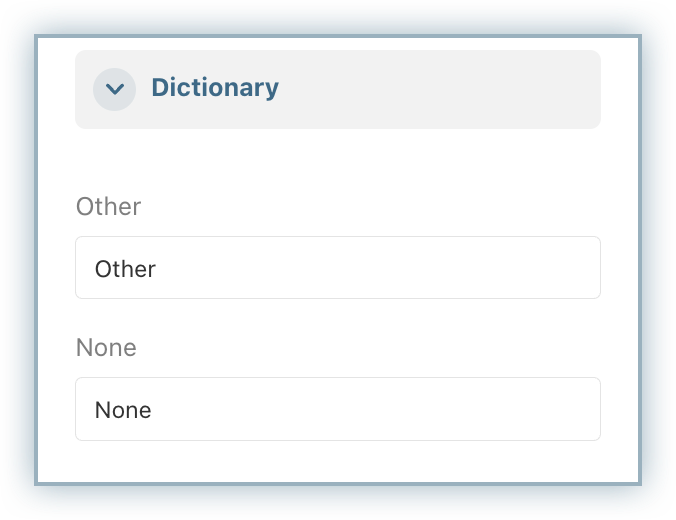Focus the Other text field
This screenshot has height=520, width=676.
point(337,268)
